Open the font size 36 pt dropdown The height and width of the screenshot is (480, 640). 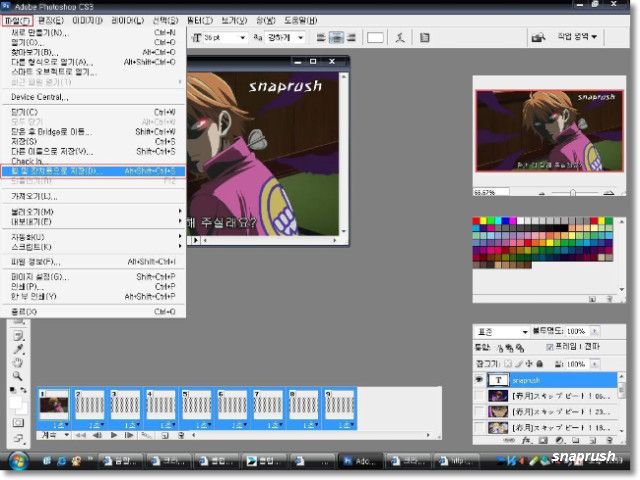pyautogui.click(x=243, y=38)
